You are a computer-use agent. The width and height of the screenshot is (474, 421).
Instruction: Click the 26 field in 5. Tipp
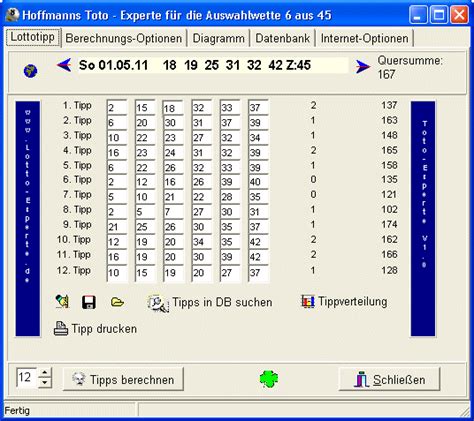(173, 167)
